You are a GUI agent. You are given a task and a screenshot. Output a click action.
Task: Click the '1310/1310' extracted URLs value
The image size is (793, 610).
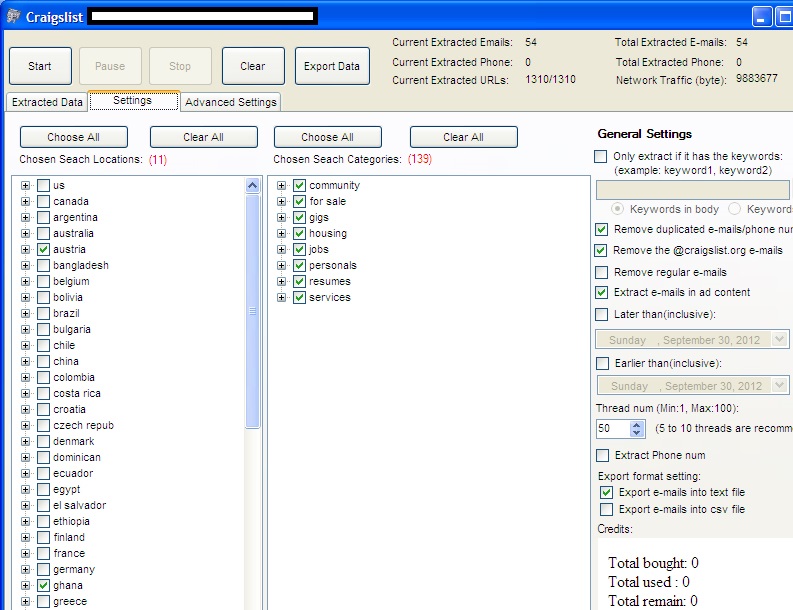coord(550,79)
